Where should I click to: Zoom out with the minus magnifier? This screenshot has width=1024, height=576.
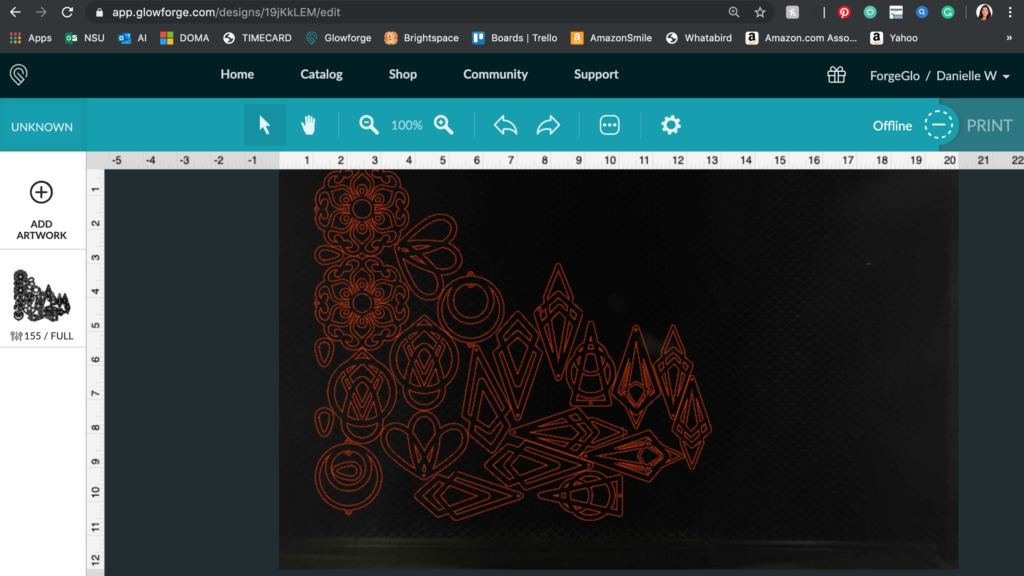click(x=368, y=125)
